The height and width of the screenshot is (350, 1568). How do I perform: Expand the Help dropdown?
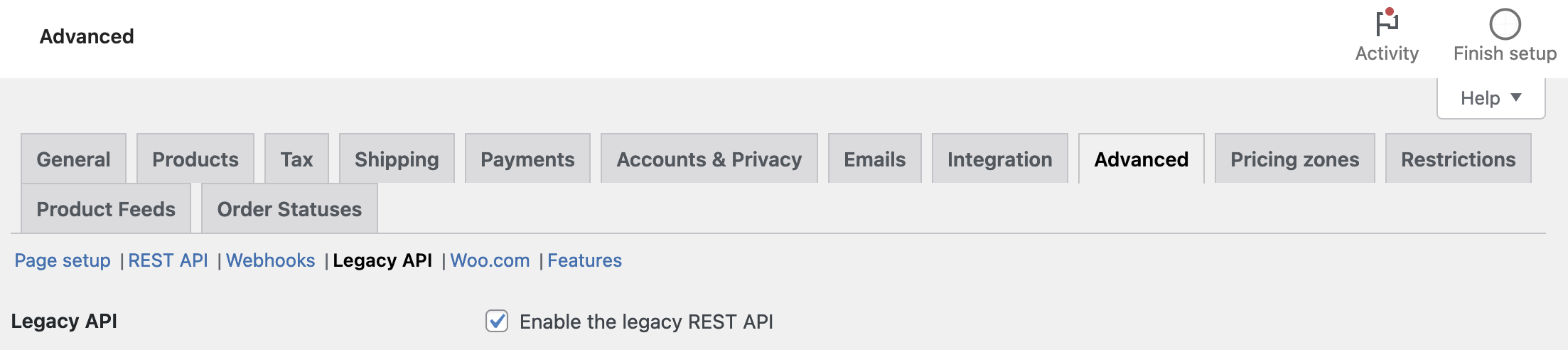(1491, 98)
